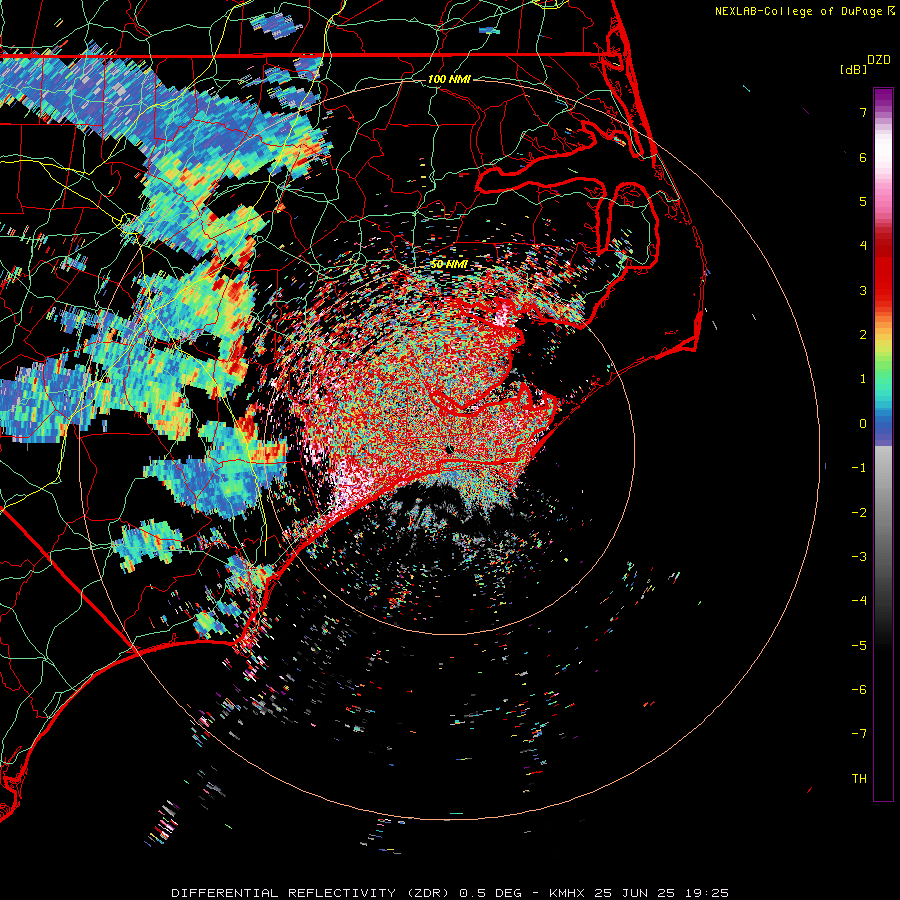The width and height of the screenshot is (900, 900).
Task: Click the [dB] unit label
Action: coord(854,70)
